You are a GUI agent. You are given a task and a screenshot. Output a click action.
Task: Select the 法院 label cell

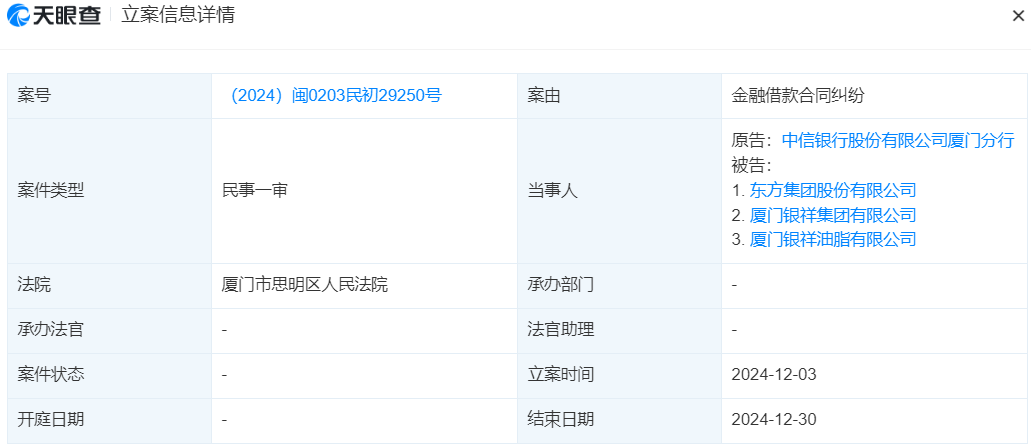[109, 286]
